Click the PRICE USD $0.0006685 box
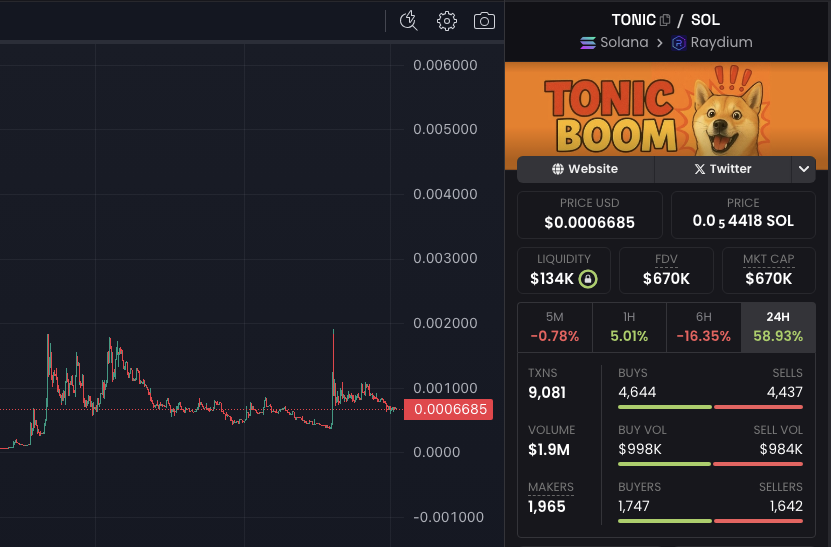831x547 pixels. (589, 215)
